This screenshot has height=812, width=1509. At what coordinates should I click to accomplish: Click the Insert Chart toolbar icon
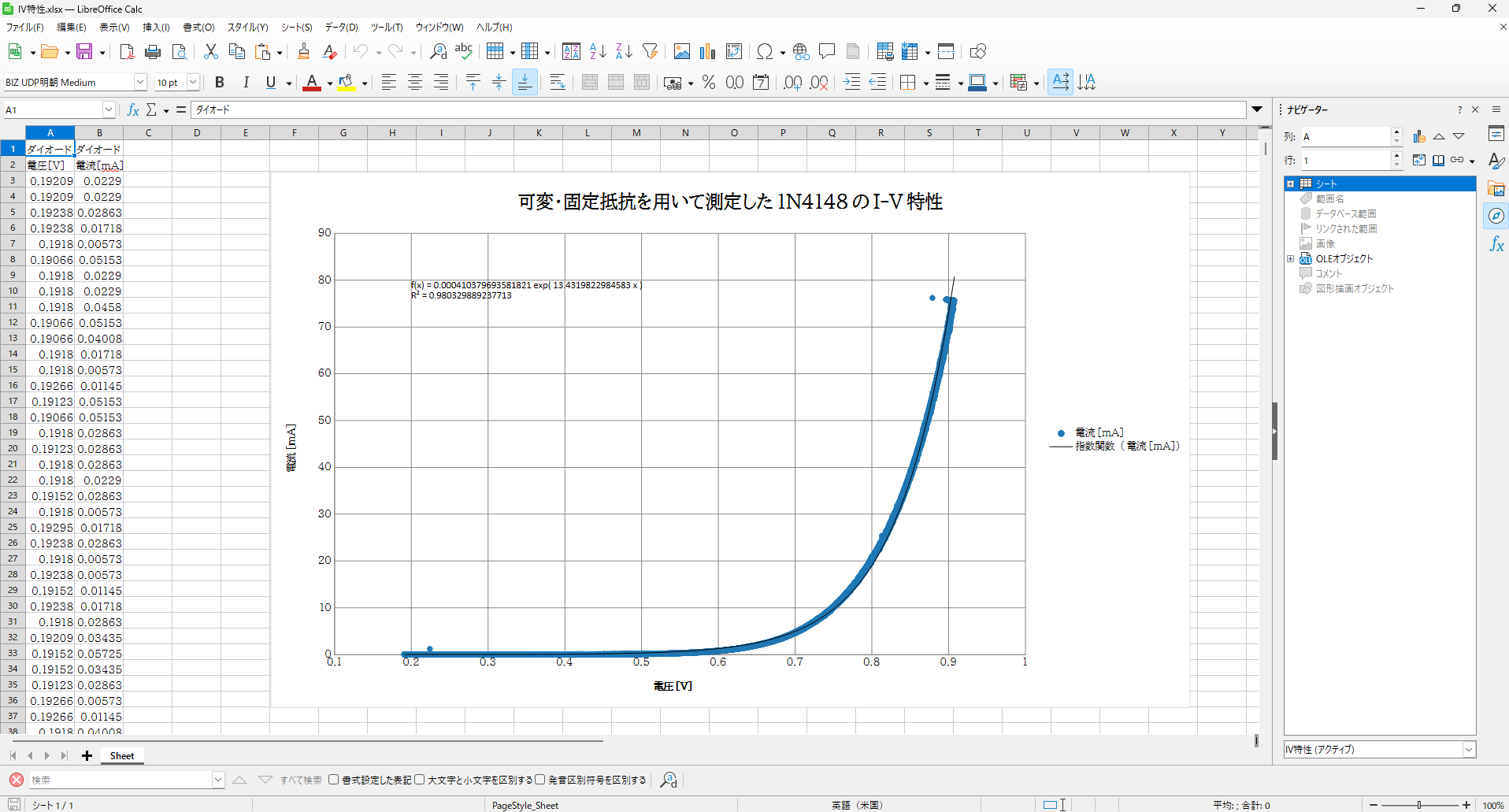707,52
